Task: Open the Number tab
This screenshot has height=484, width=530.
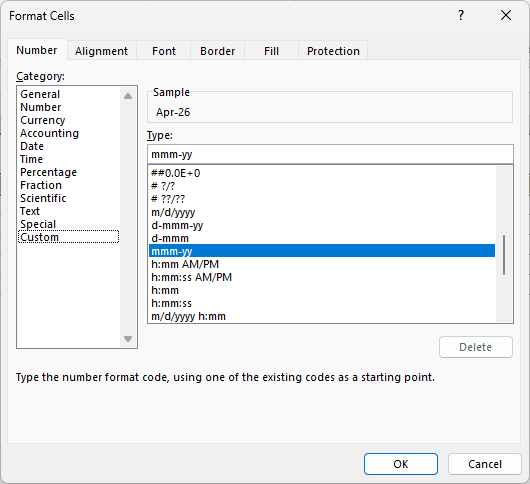Action: tap(37, 50)
